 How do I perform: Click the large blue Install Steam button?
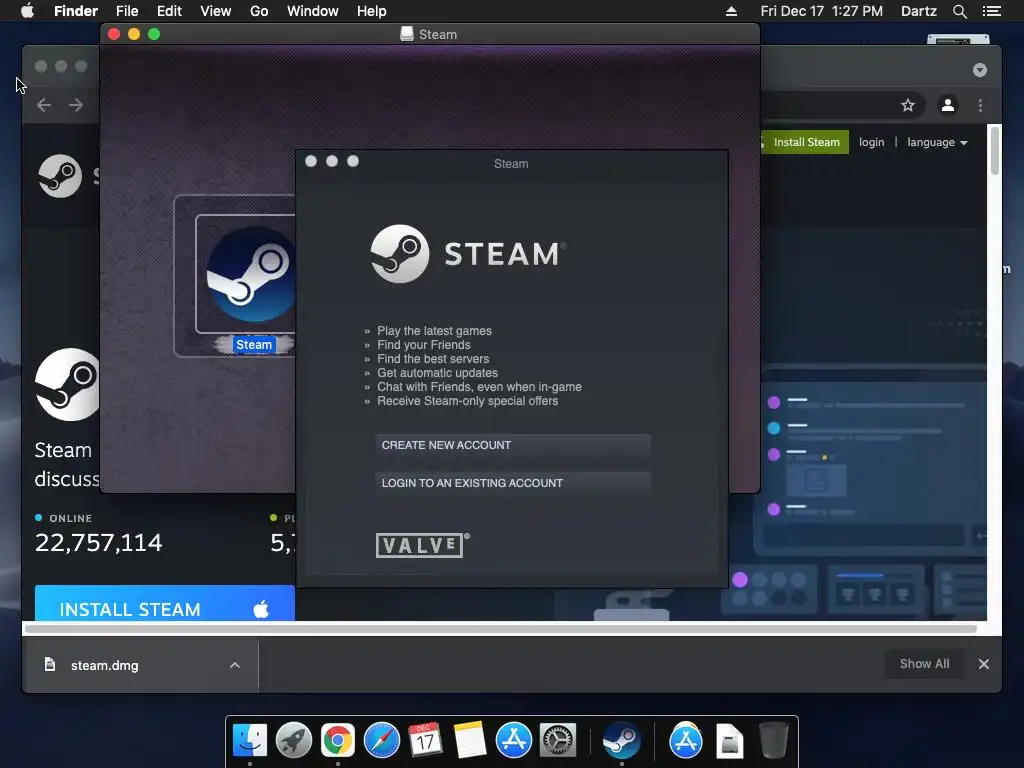[x=165, y=603]
